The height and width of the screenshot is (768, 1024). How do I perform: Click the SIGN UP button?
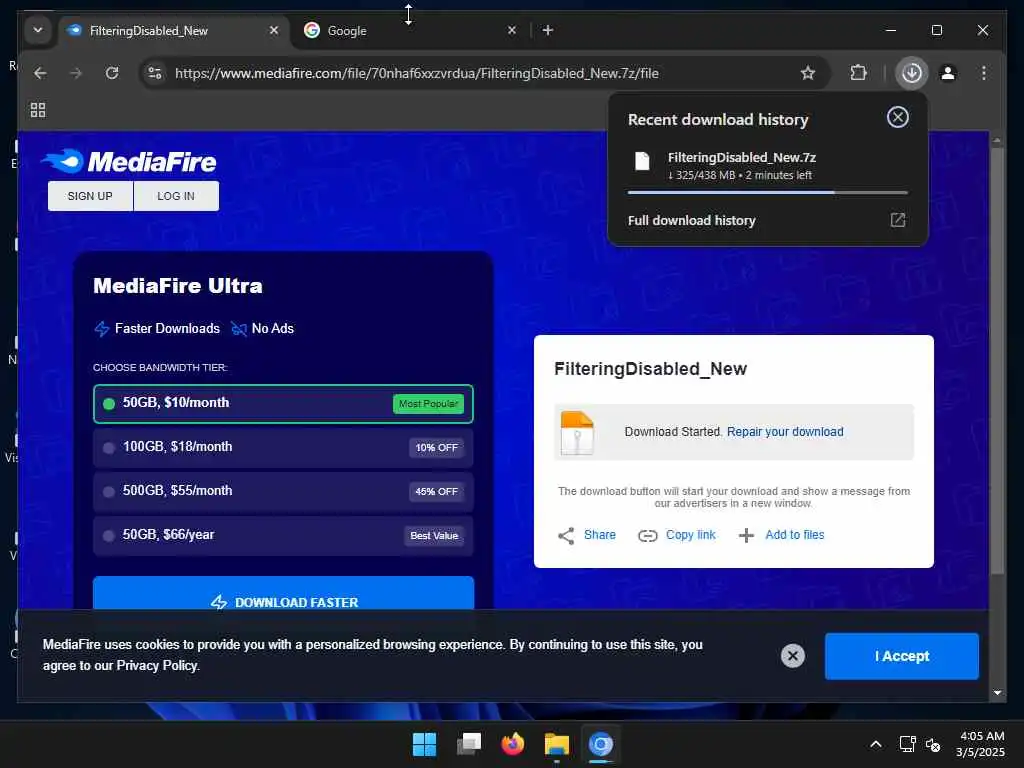[90, 196]
